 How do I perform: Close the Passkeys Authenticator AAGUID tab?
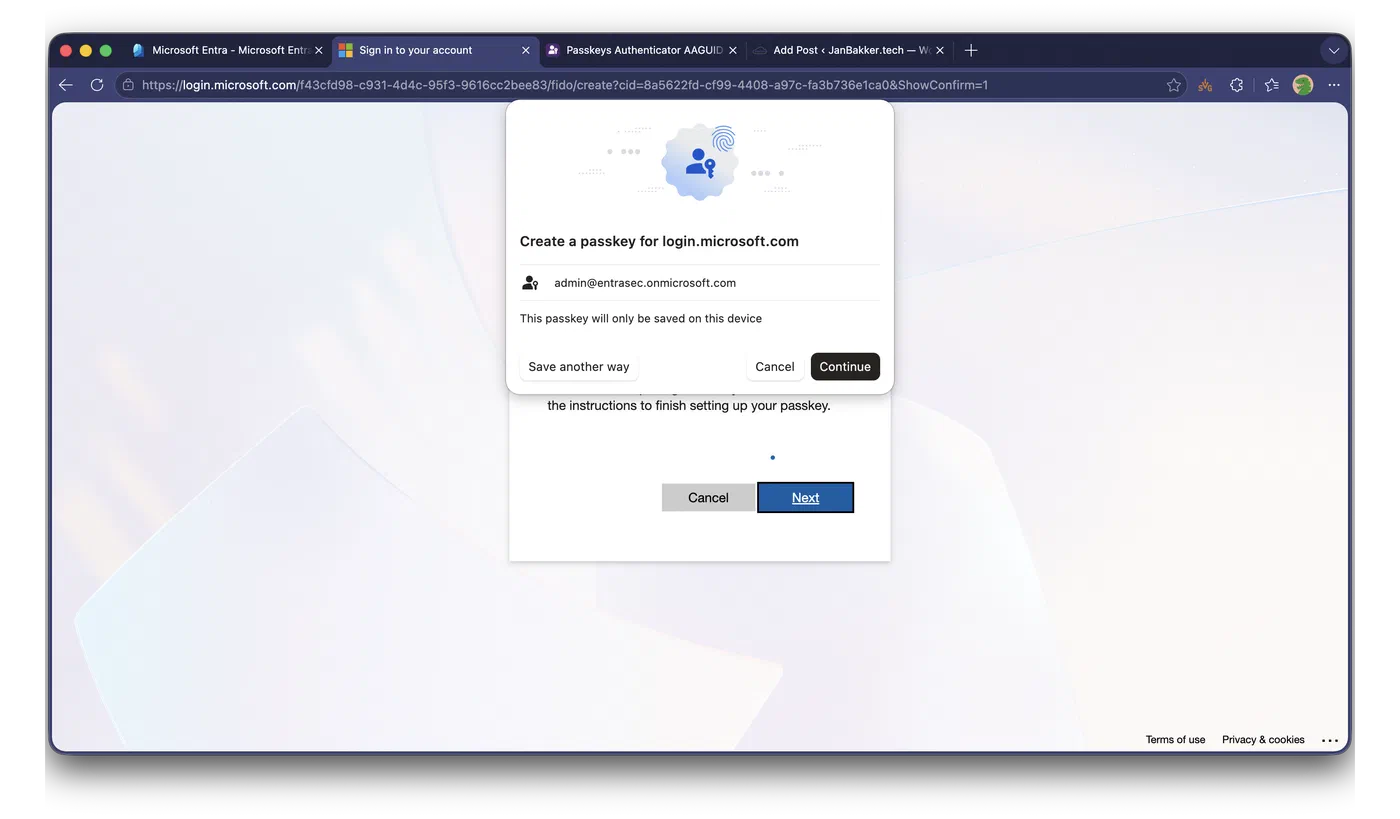[x=733, y=50]
